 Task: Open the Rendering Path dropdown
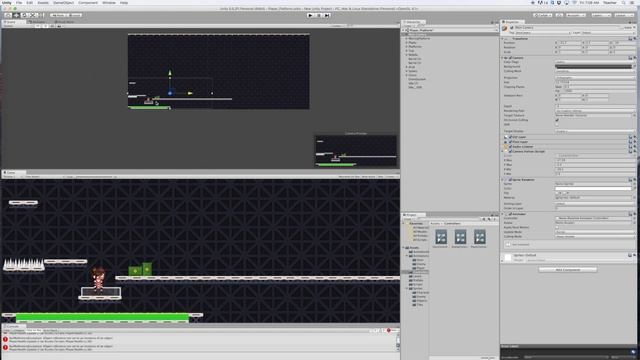(x=595, y=111)
